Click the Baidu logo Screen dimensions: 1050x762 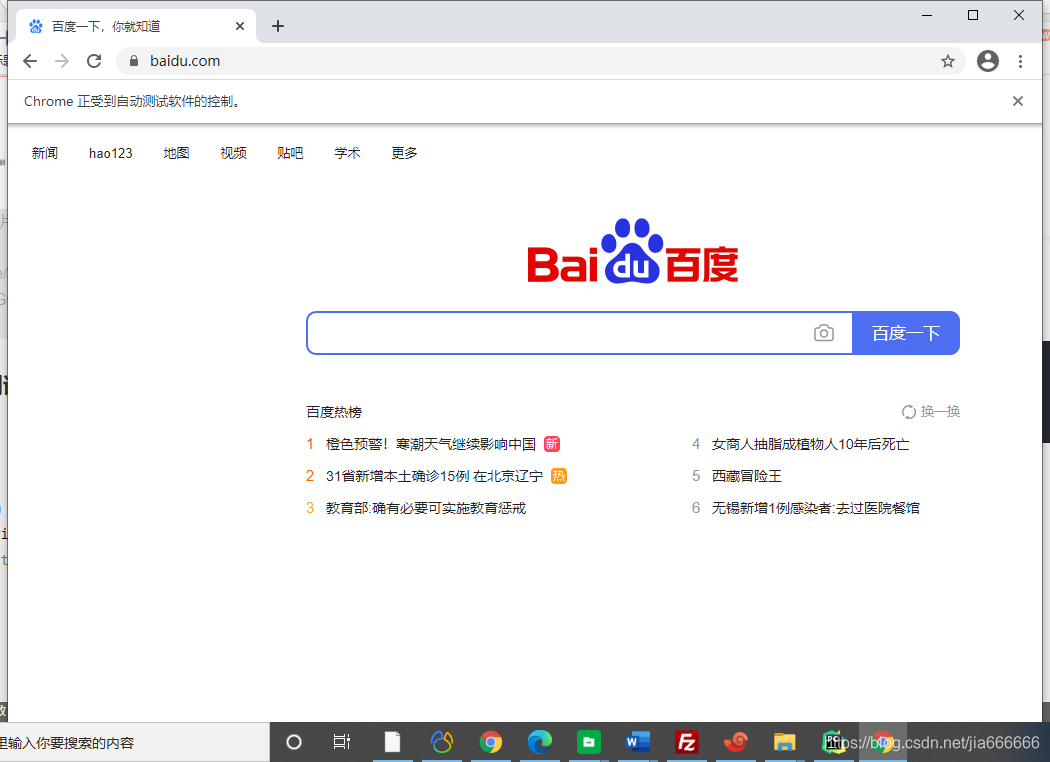click(x=633, y=251)
